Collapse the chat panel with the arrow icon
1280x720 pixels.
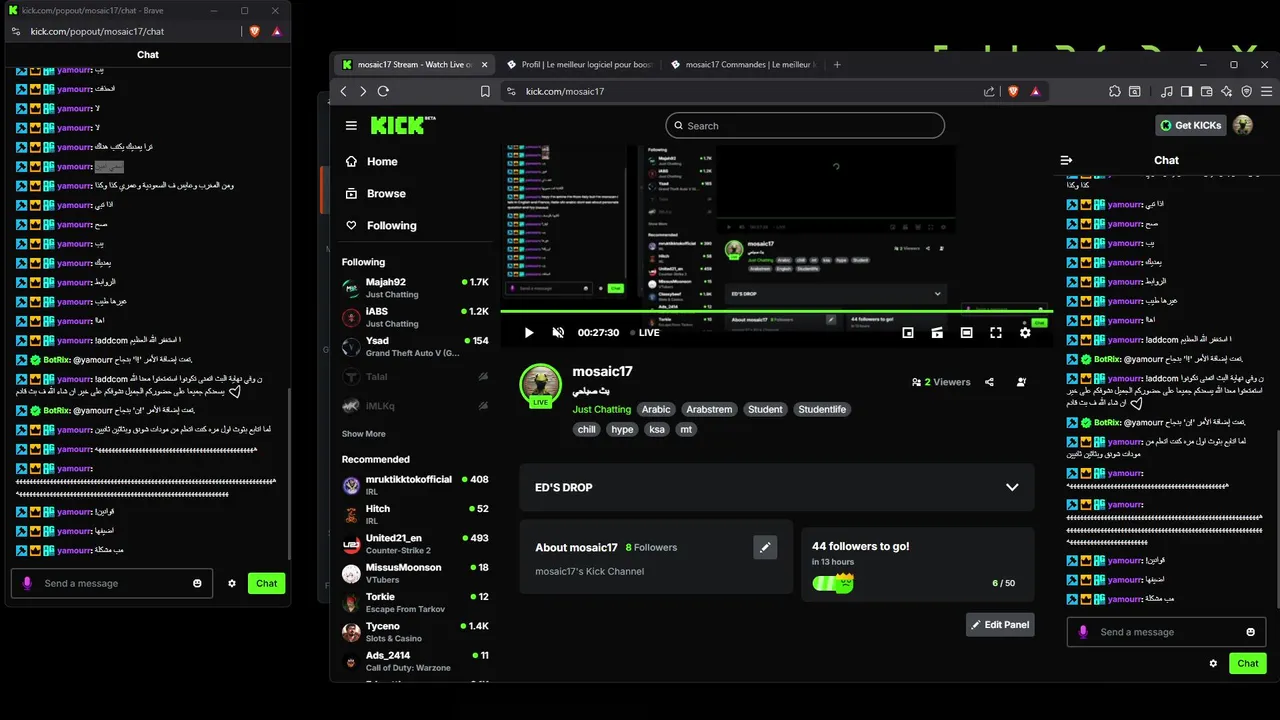point(1066,160)
